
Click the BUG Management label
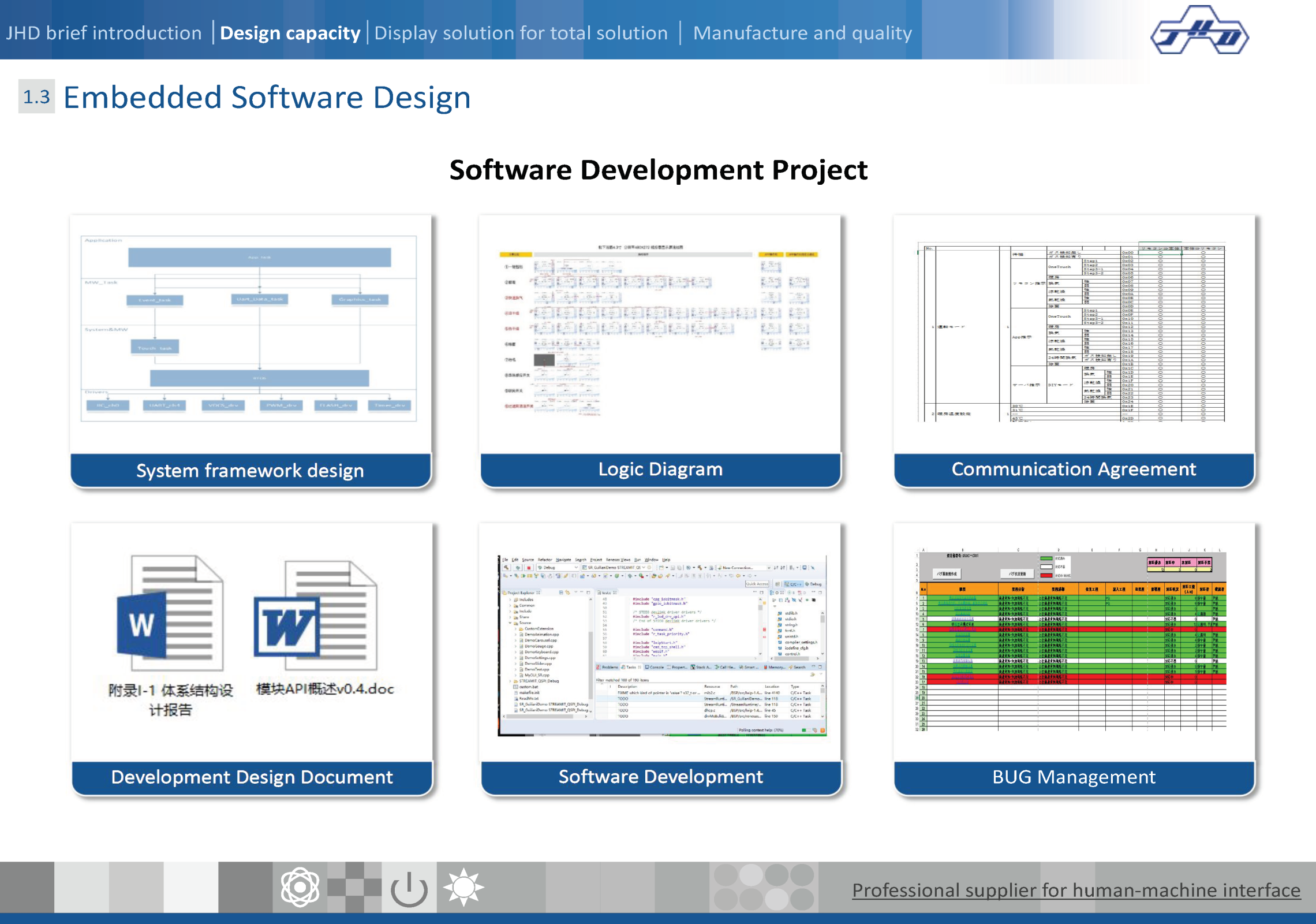tap(1074, 777)
